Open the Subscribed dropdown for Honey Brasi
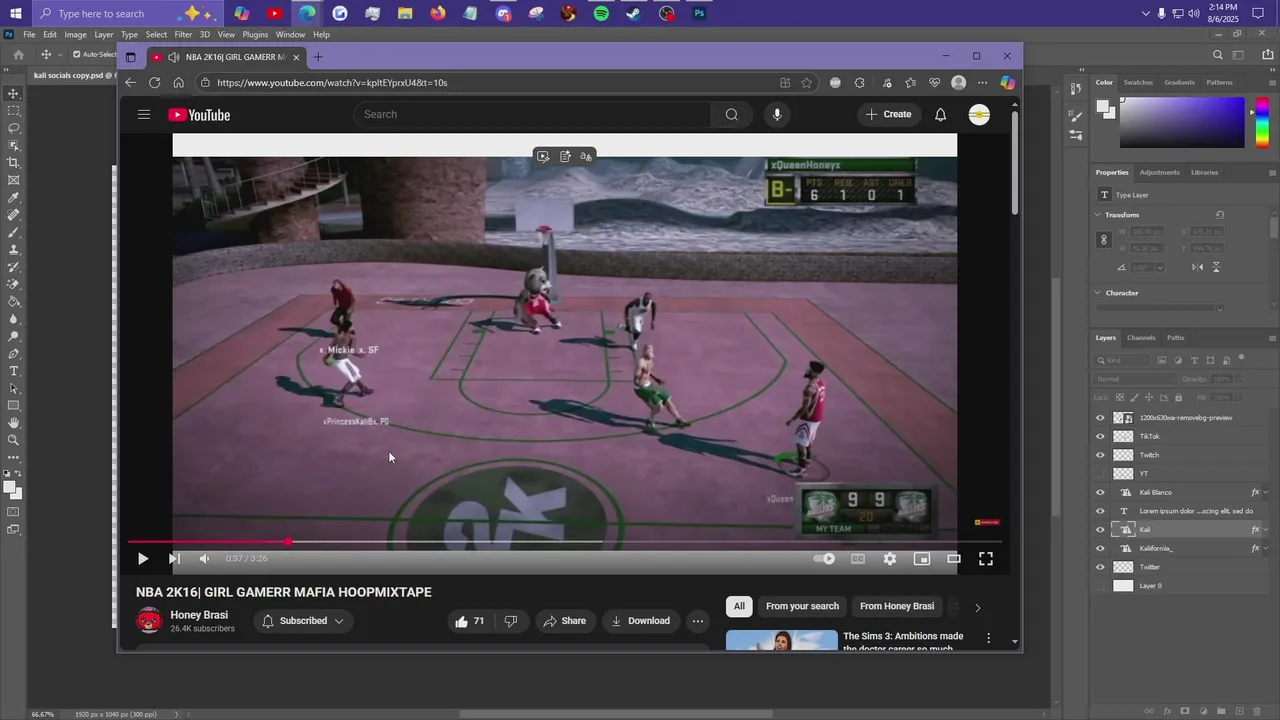The image size is (1280, 720). 303,621
